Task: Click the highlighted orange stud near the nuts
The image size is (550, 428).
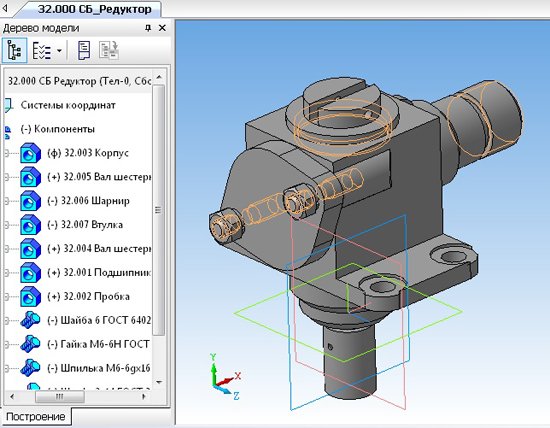Action: (266, 208)
